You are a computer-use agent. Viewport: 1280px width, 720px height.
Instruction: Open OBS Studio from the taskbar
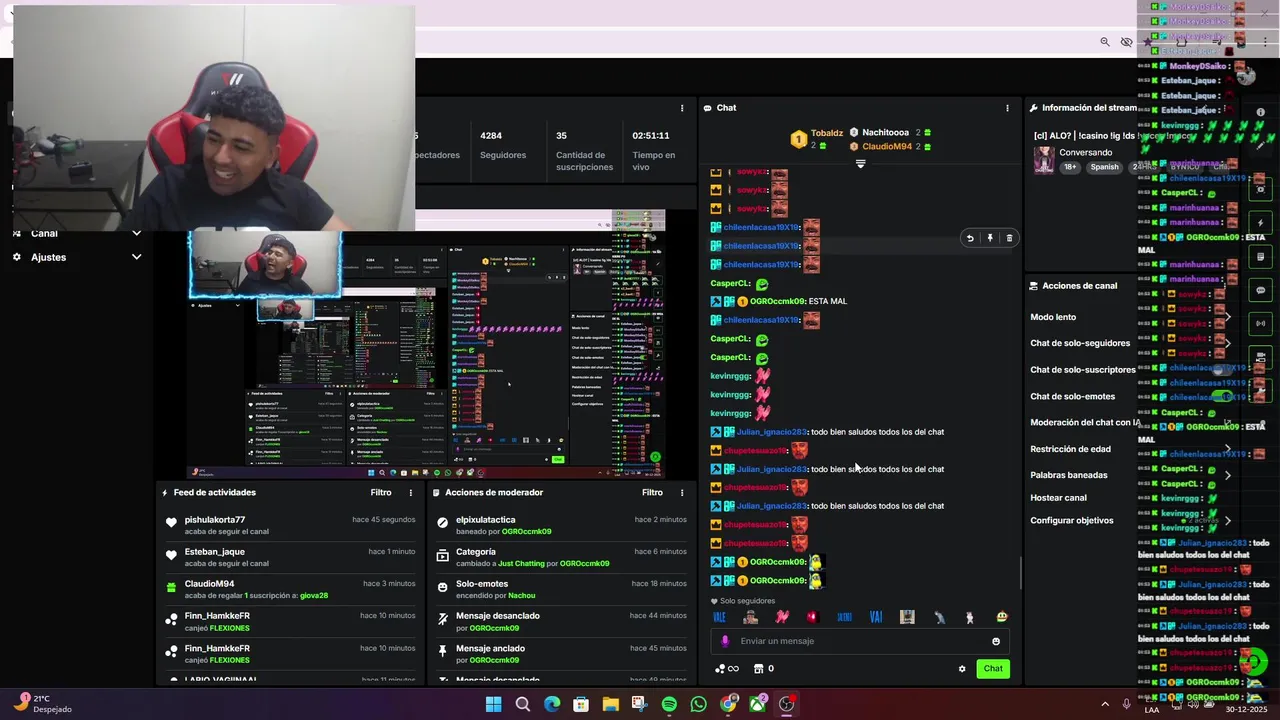pos(787,704)
